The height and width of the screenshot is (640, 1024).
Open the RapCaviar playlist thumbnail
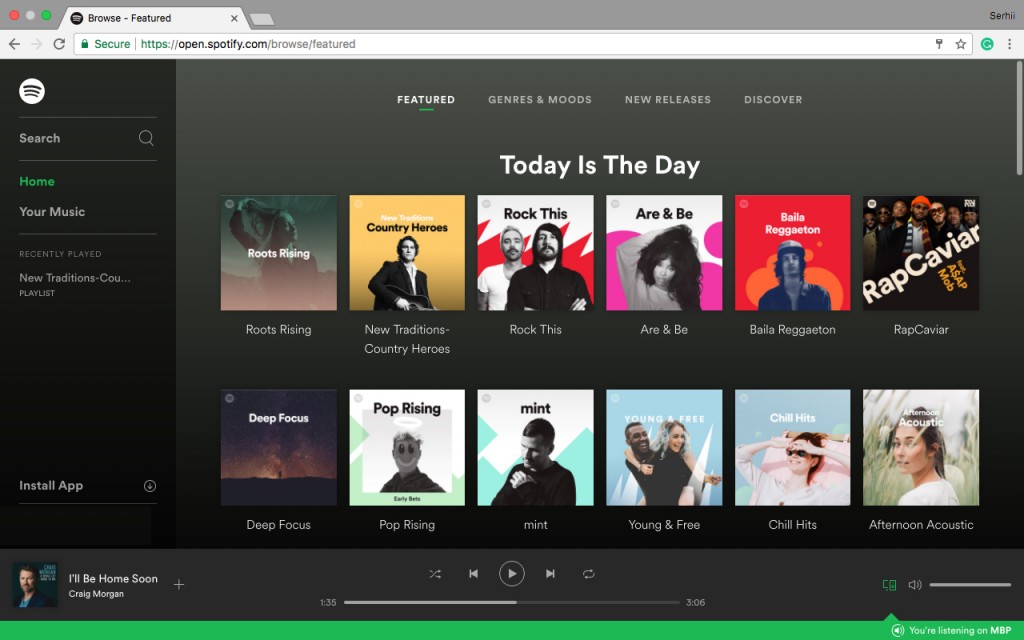[920, 252]
